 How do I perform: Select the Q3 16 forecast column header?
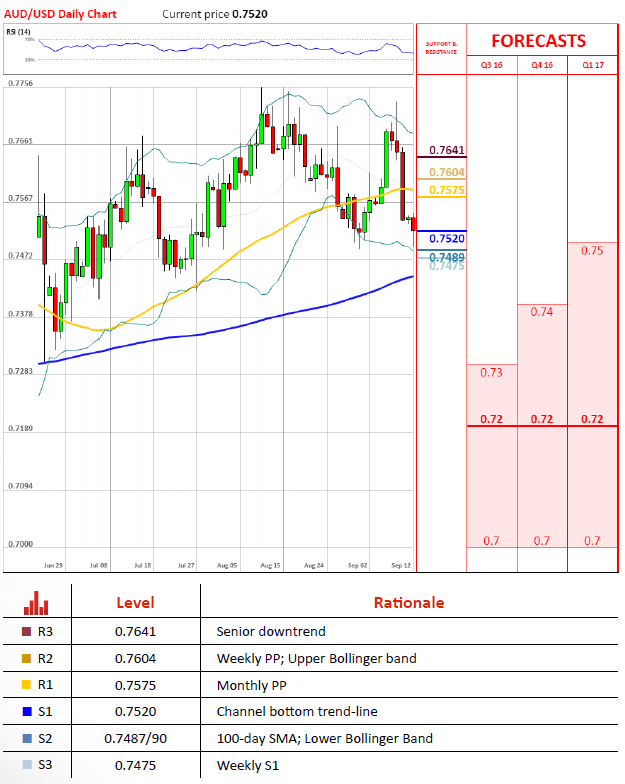pyautogui.click(x=492, y=64)
